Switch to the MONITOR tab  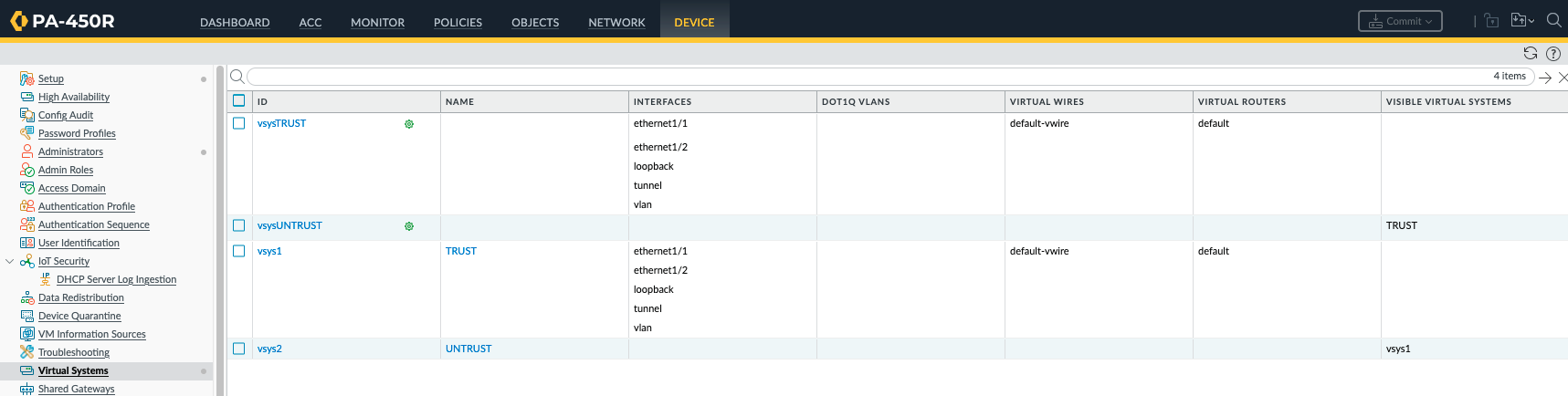377,22
